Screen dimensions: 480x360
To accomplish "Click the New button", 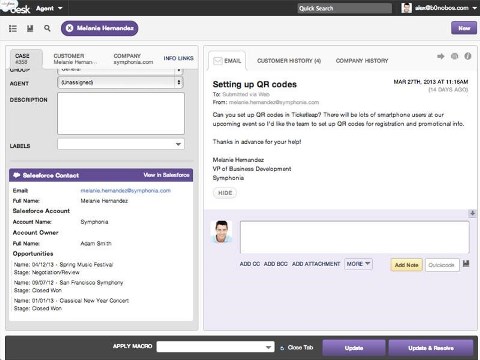I will point(464,28).
